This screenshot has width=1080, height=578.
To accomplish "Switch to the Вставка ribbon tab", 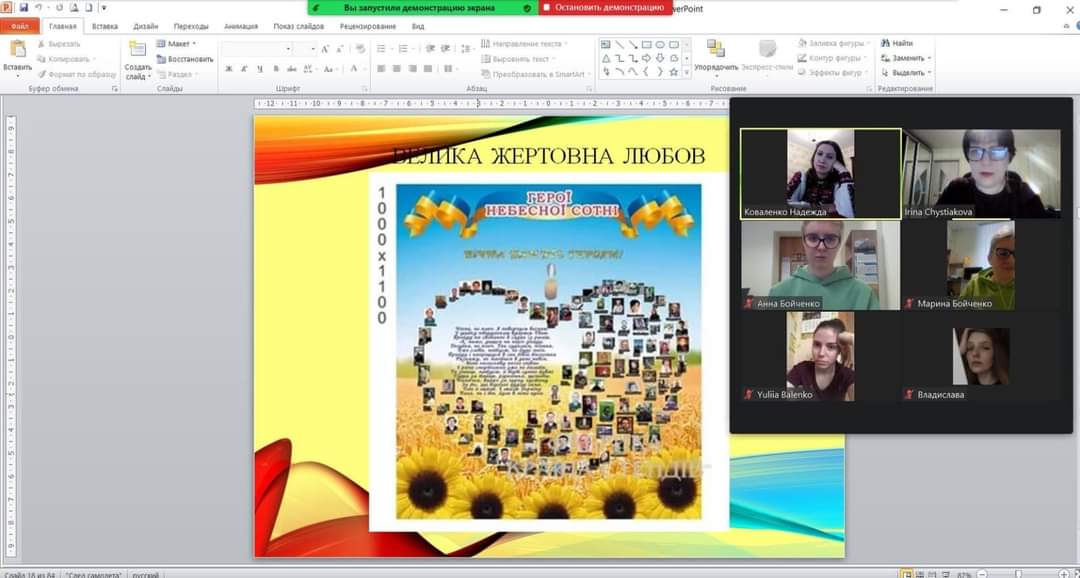I will 105,26.
